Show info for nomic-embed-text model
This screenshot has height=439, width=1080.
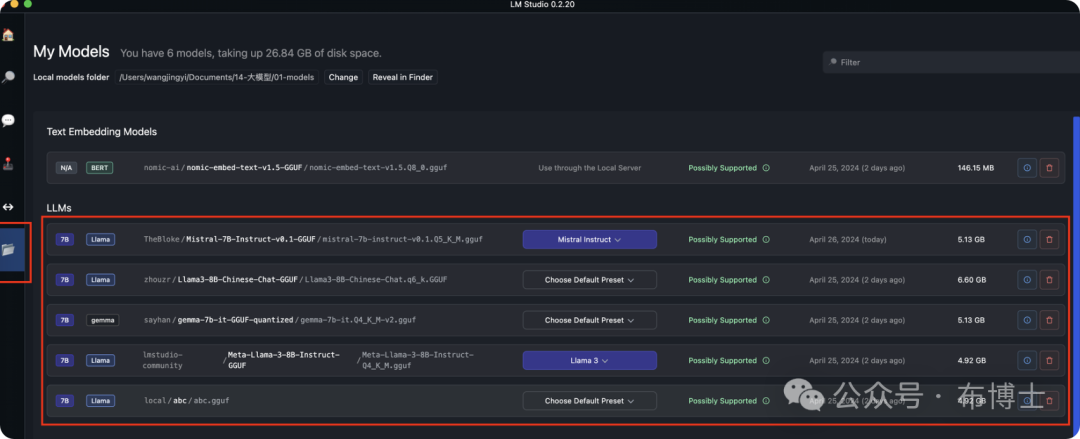1027,167
